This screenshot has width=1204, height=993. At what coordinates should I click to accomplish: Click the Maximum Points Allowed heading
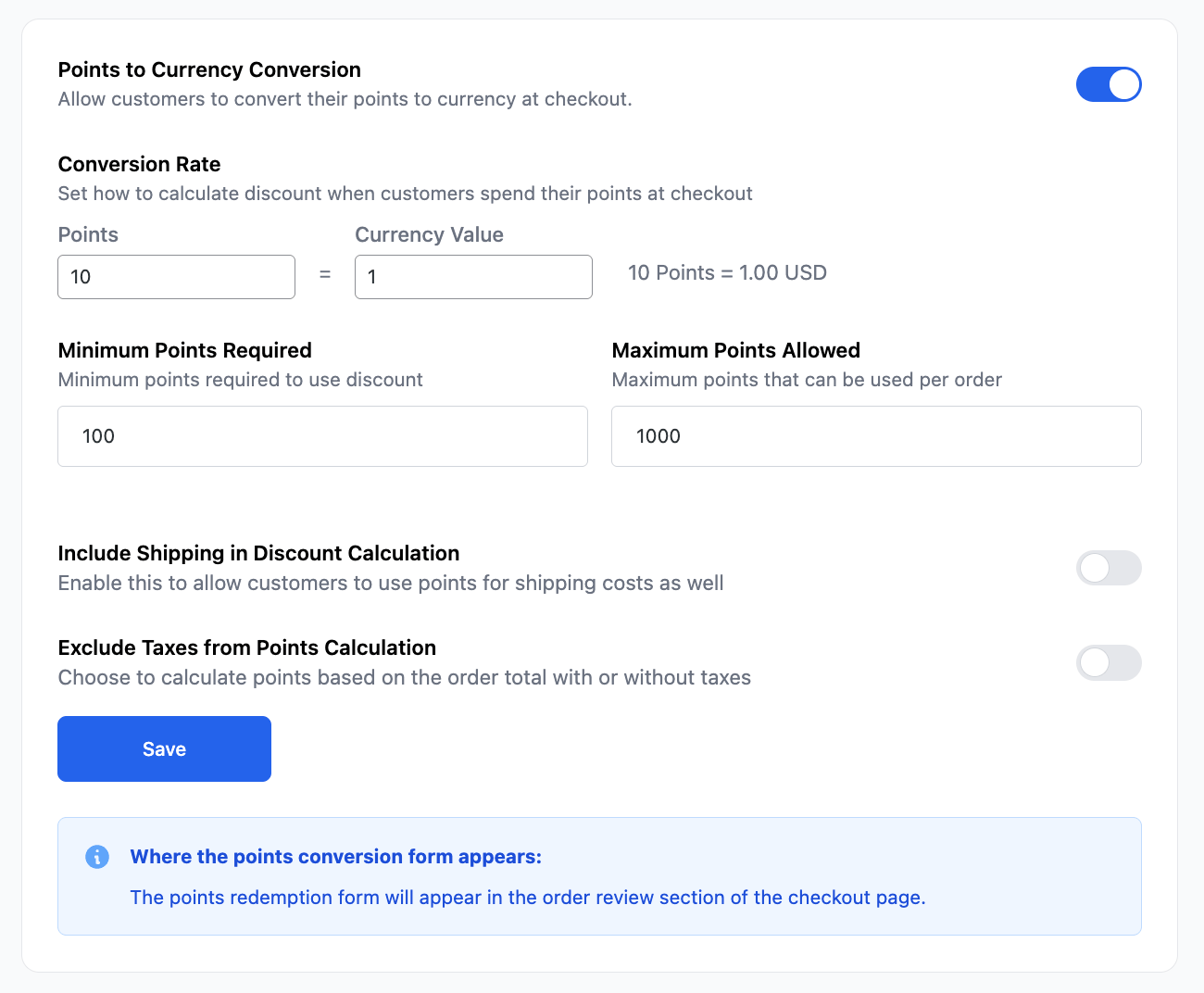(736, 350)
